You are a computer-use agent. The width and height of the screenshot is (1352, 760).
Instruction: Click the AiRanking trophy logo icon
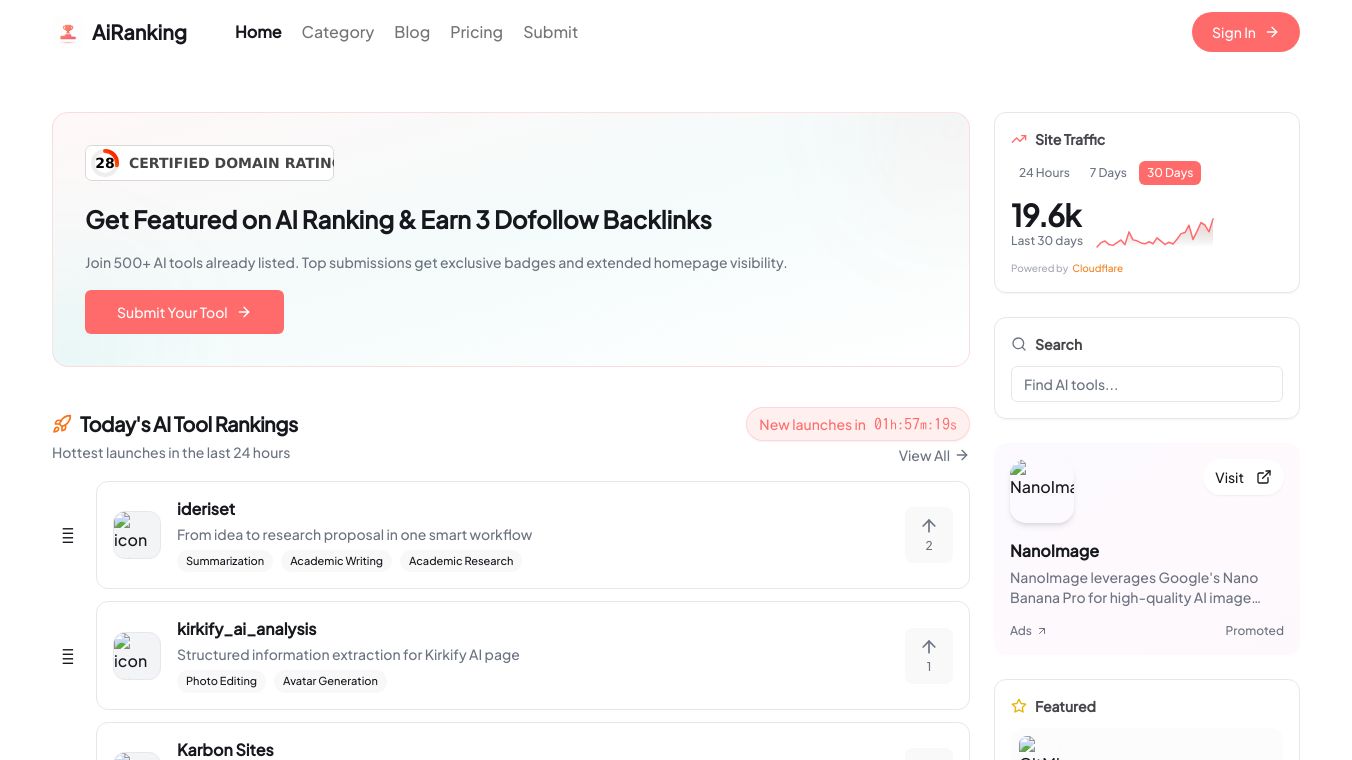67,31
